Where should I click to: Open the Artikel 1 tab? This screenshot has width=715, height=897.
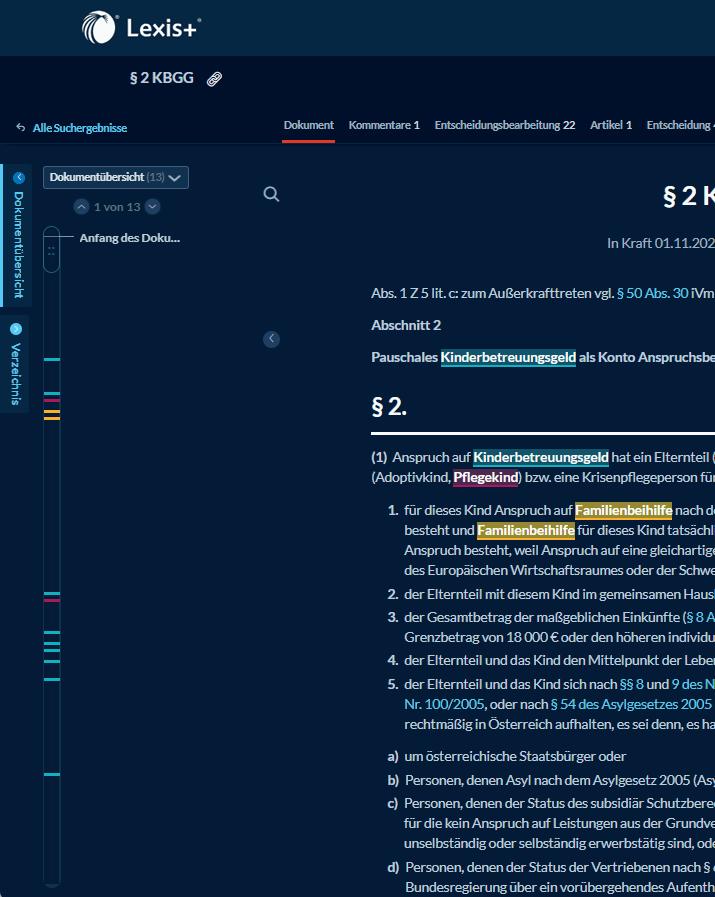[x=611, y=125]
